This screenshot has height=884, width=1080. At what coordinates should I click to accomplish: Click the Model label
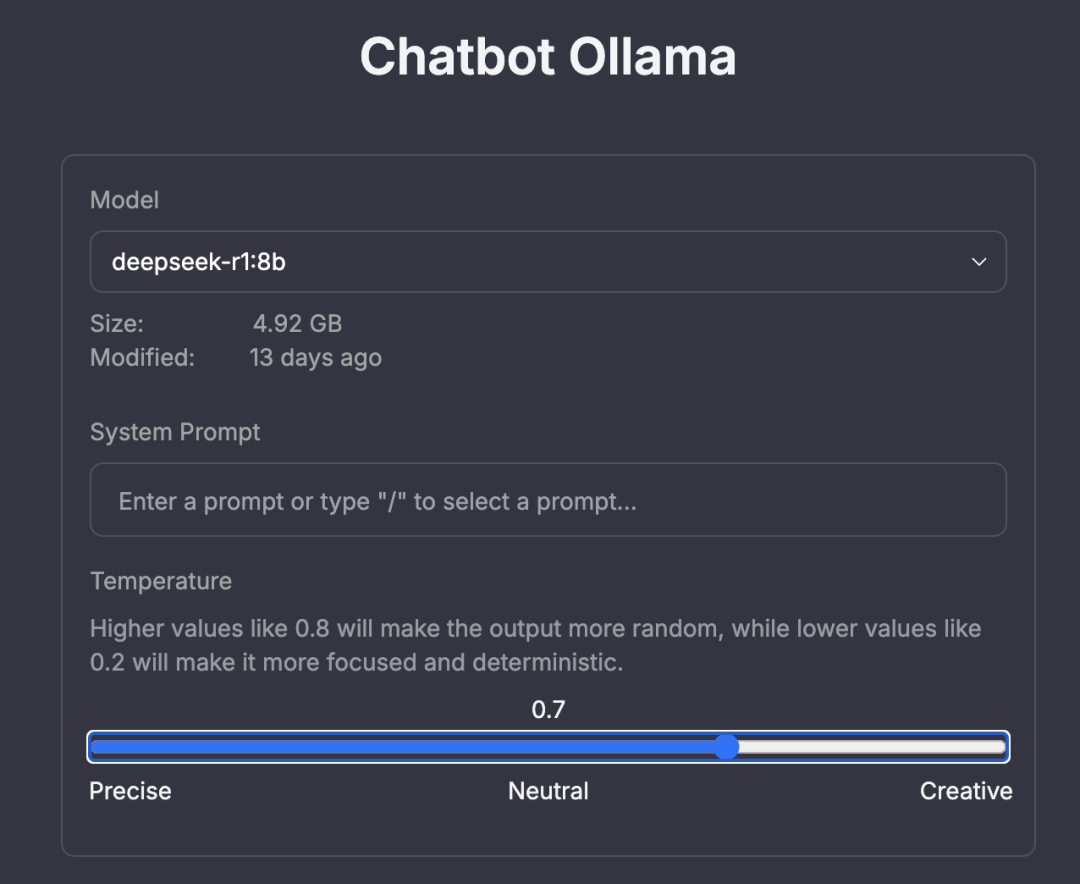pyautogui.click(x=124, y=200)
